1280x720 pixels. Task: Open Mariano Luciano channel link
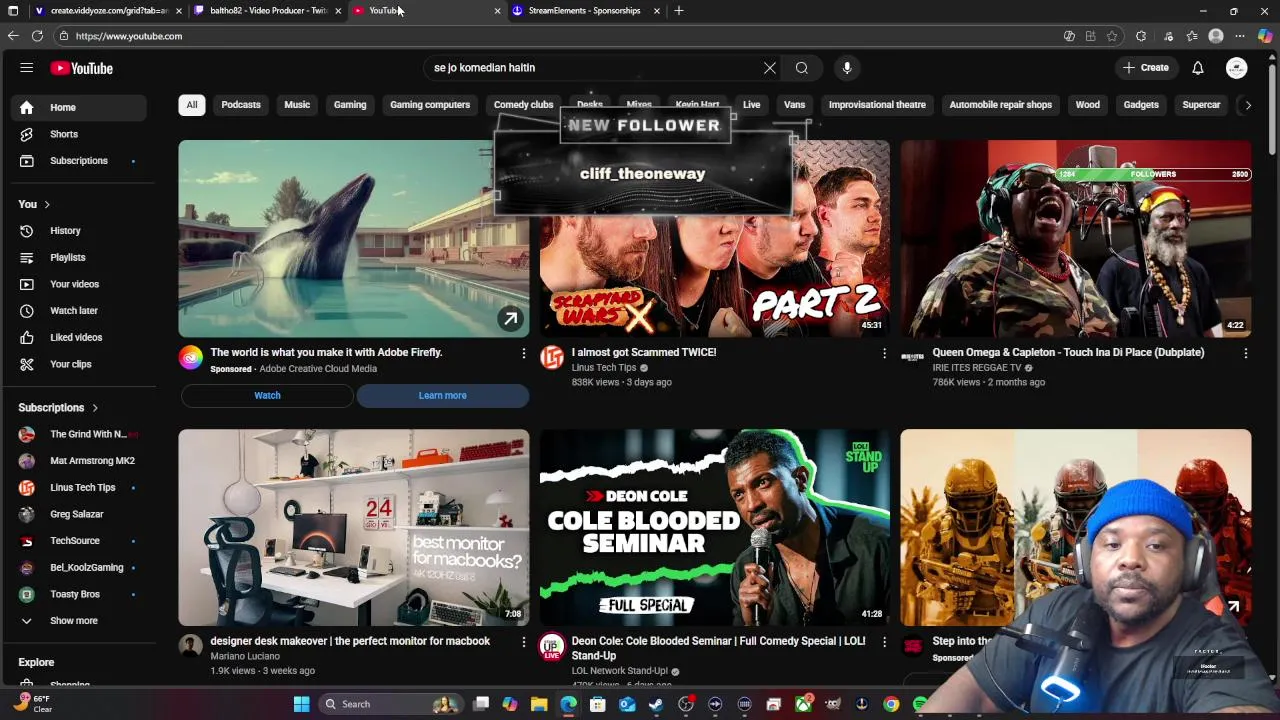tap(245, 657)
